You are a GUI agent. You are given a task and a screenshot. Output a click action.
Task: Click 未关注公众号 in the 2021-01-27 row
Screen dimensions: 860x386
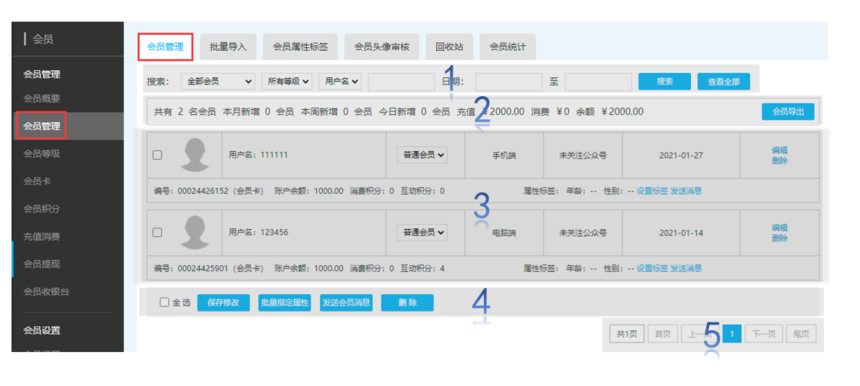(x=582, y=155)
